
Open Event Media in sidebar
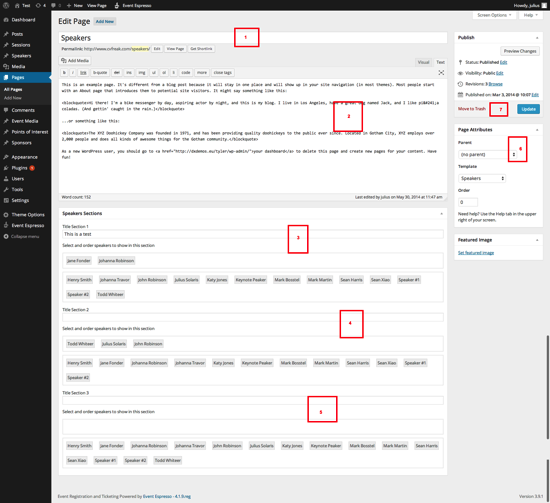pyautogui.click(x=25, y=121)
